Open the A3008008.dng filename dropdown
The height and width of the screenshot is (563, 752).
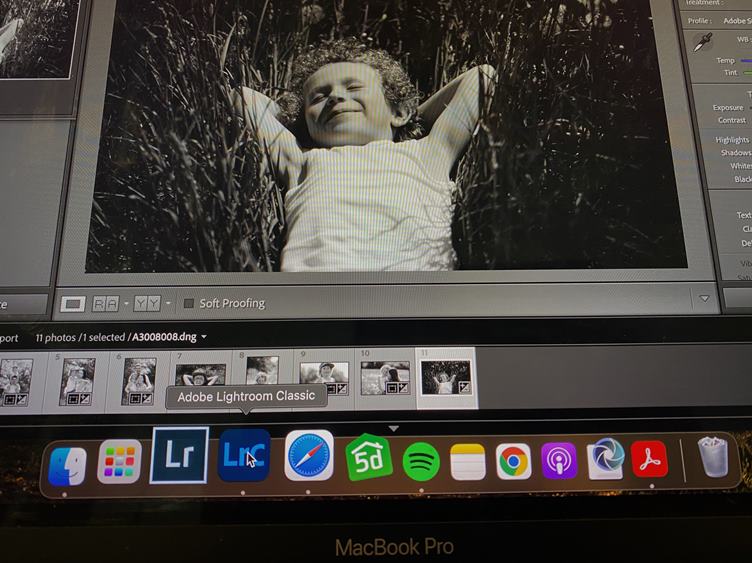click(204, 337)
